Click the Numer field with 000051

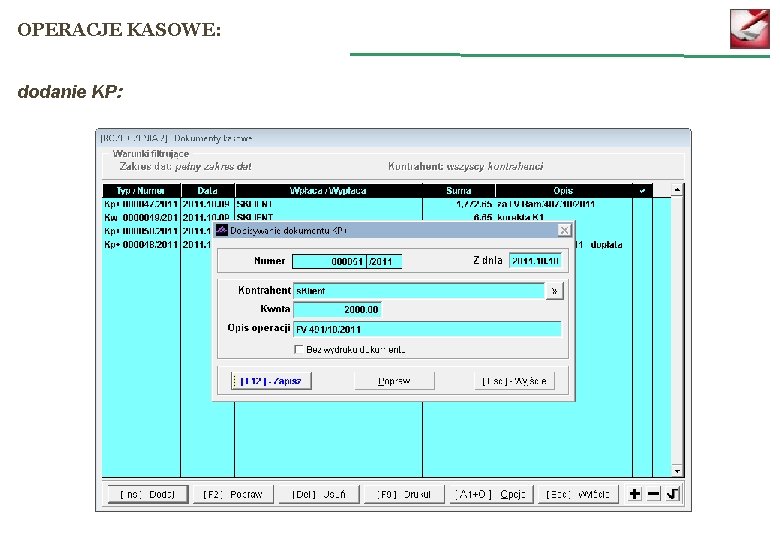[329, 261]
